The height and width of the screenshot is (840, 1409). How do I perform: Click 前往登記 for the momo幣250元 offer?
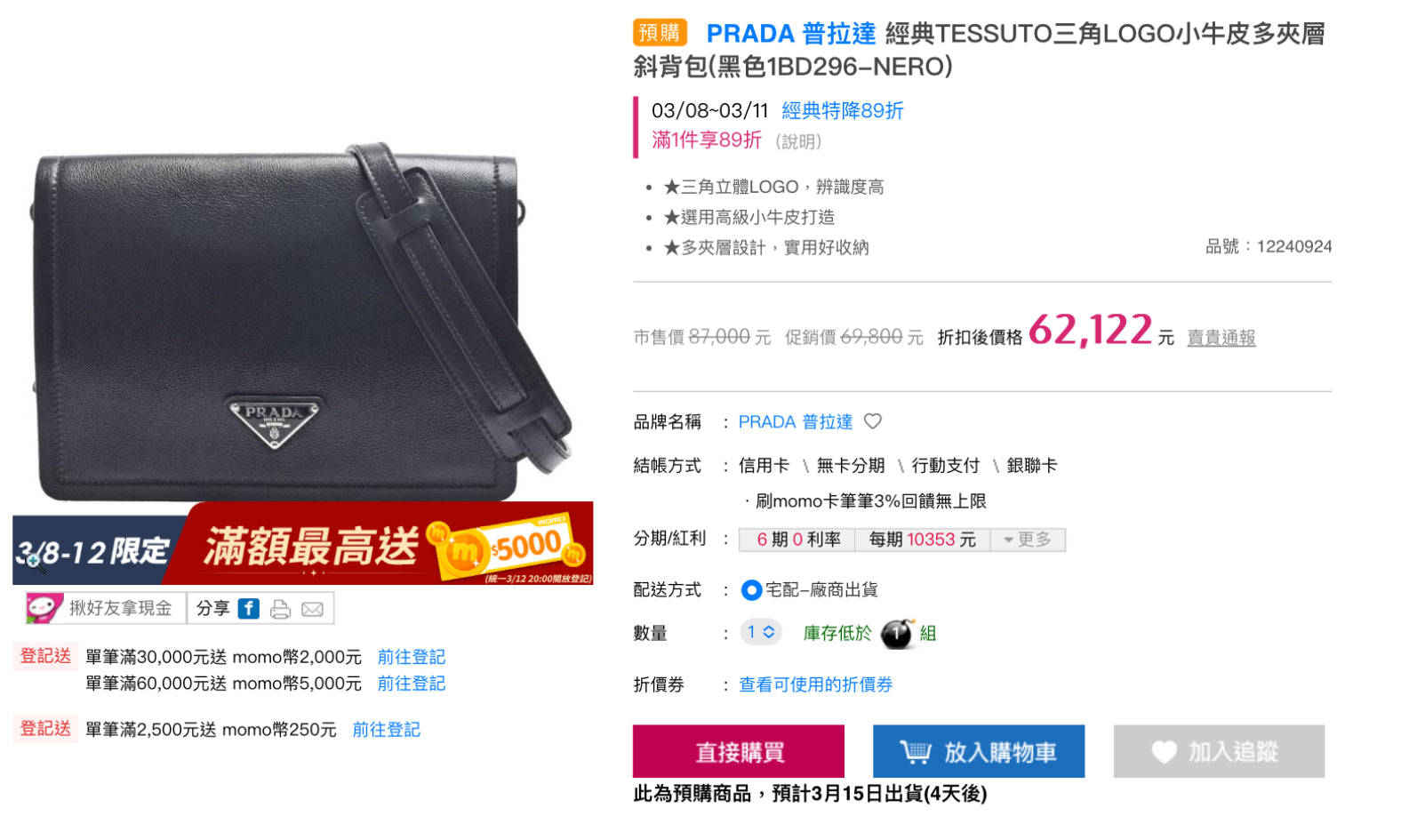[x=386, y=730]
